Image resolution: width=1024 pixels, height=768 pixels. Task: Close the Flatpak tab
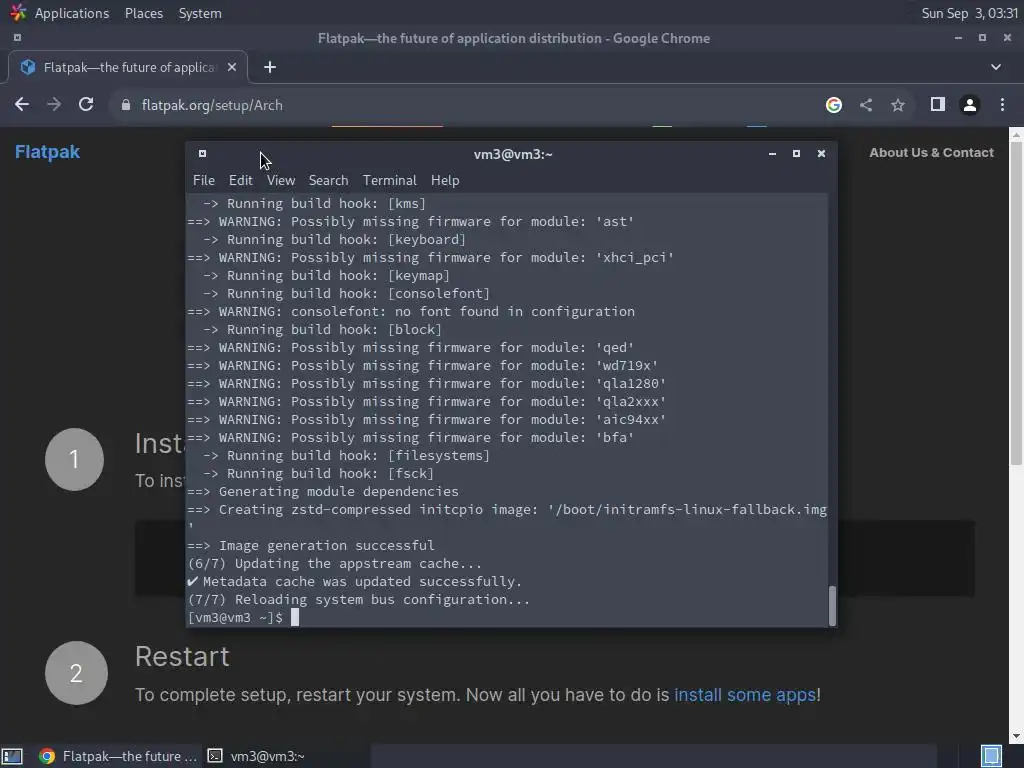[232, 67]
